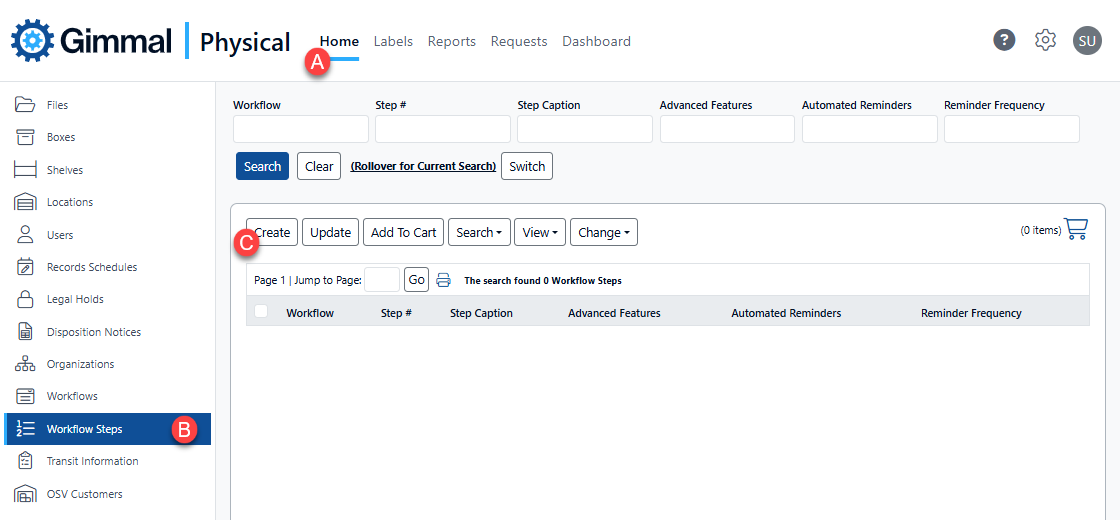Viewport: 1120px width, 520px height.
Task: Open Disposition Notices in the sidebar
Action: 93,332
